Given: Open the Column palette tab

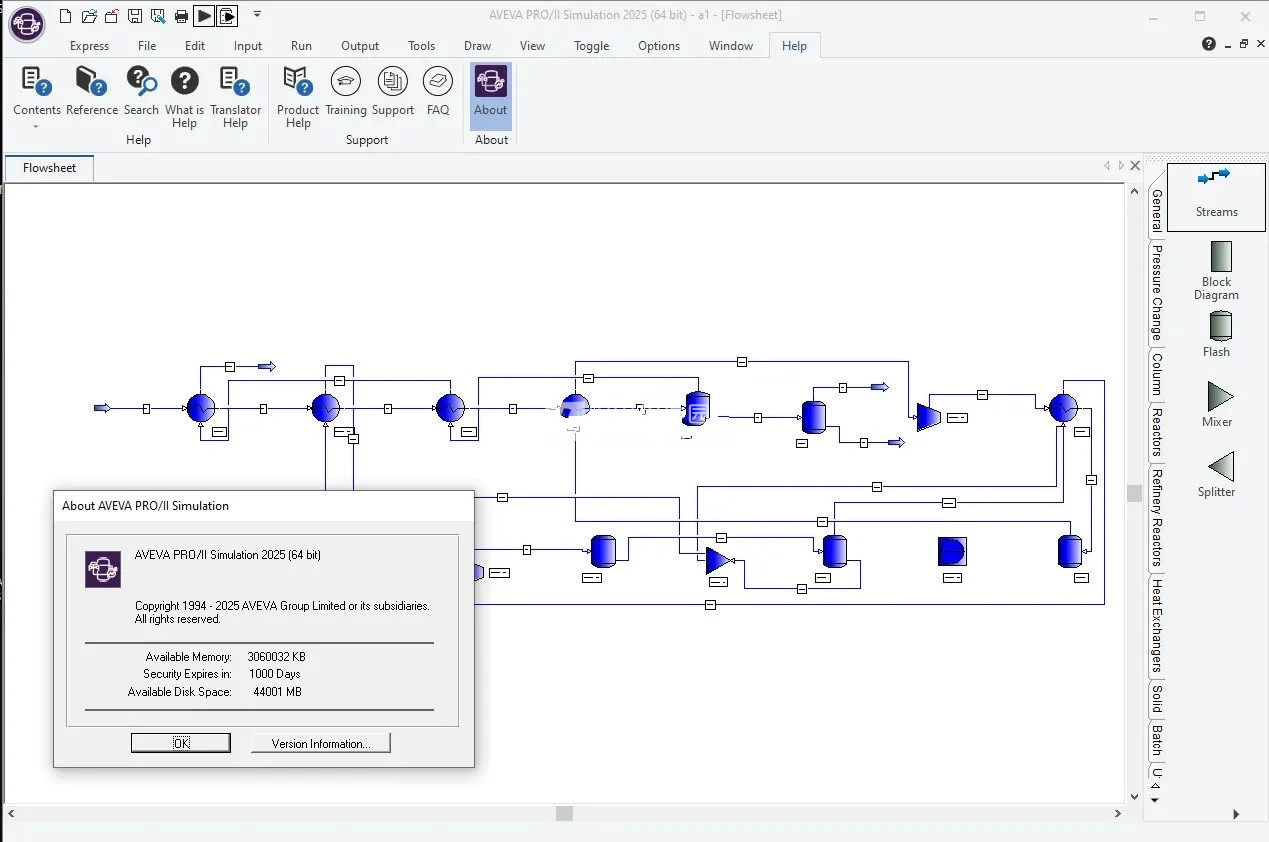Looking at the screenshot, I should pos(1157,374).
